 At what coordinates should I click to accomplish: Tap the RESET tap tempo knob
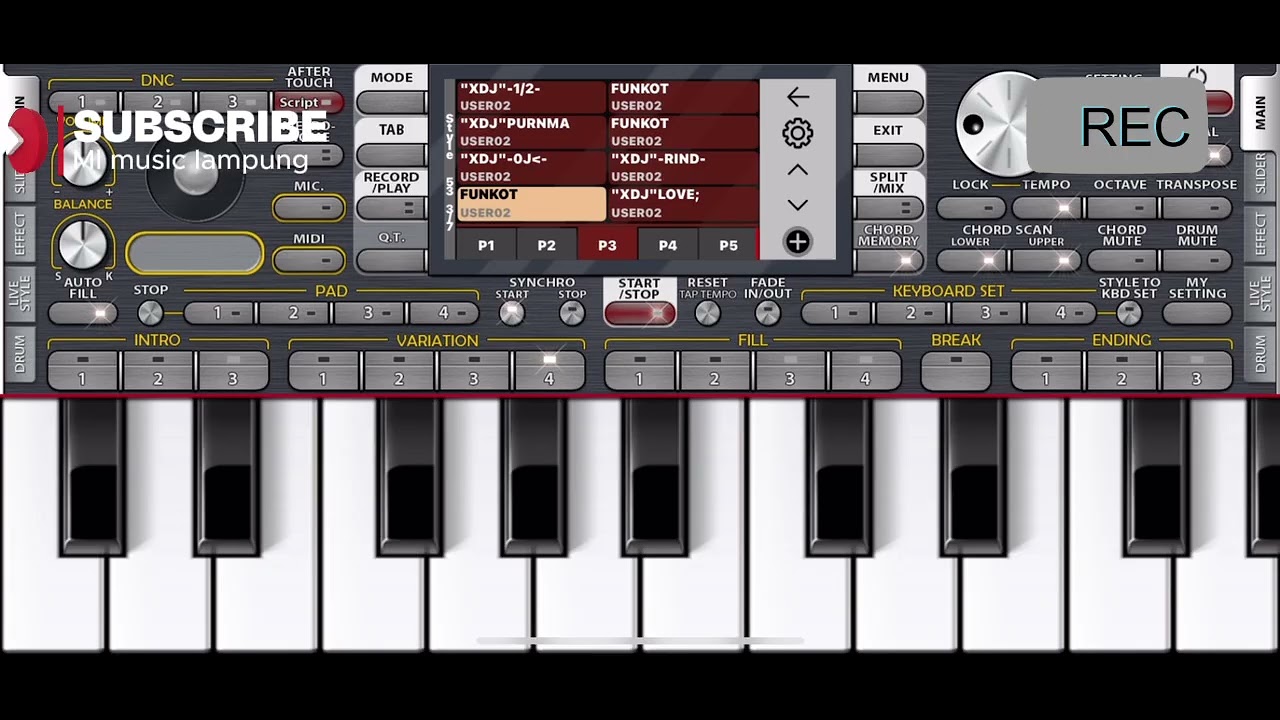point(707,313)
